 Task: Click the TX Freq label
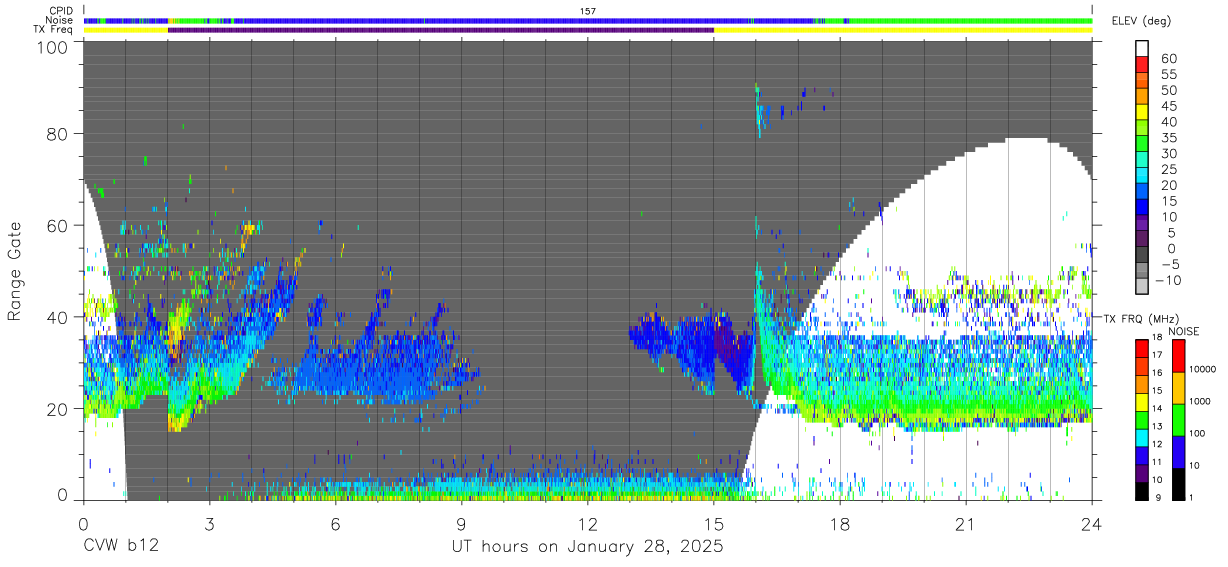[55, 30]
